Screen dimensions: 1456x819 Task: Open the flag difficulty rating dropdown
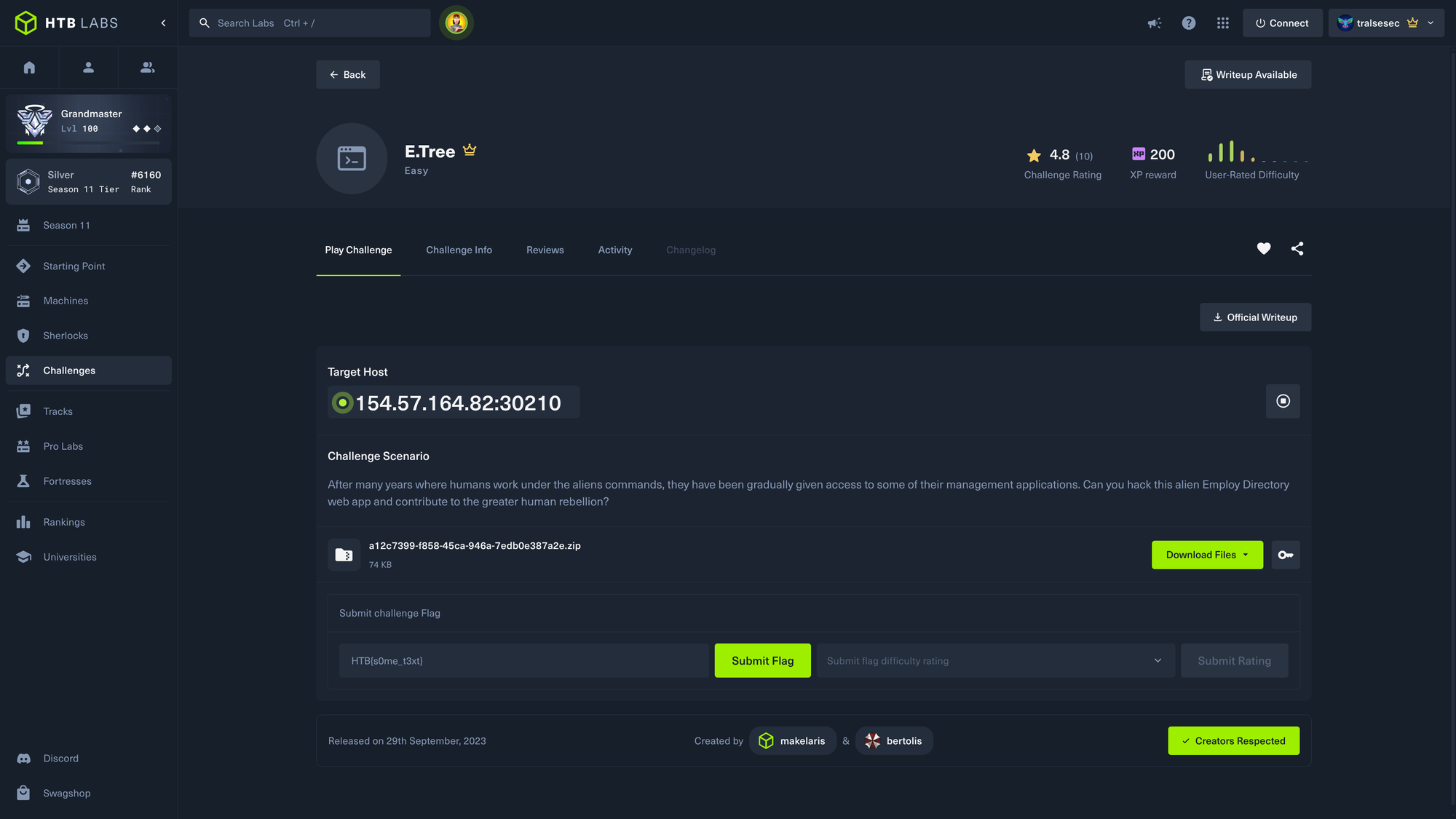pyautogui.click(x=995, y=661)
